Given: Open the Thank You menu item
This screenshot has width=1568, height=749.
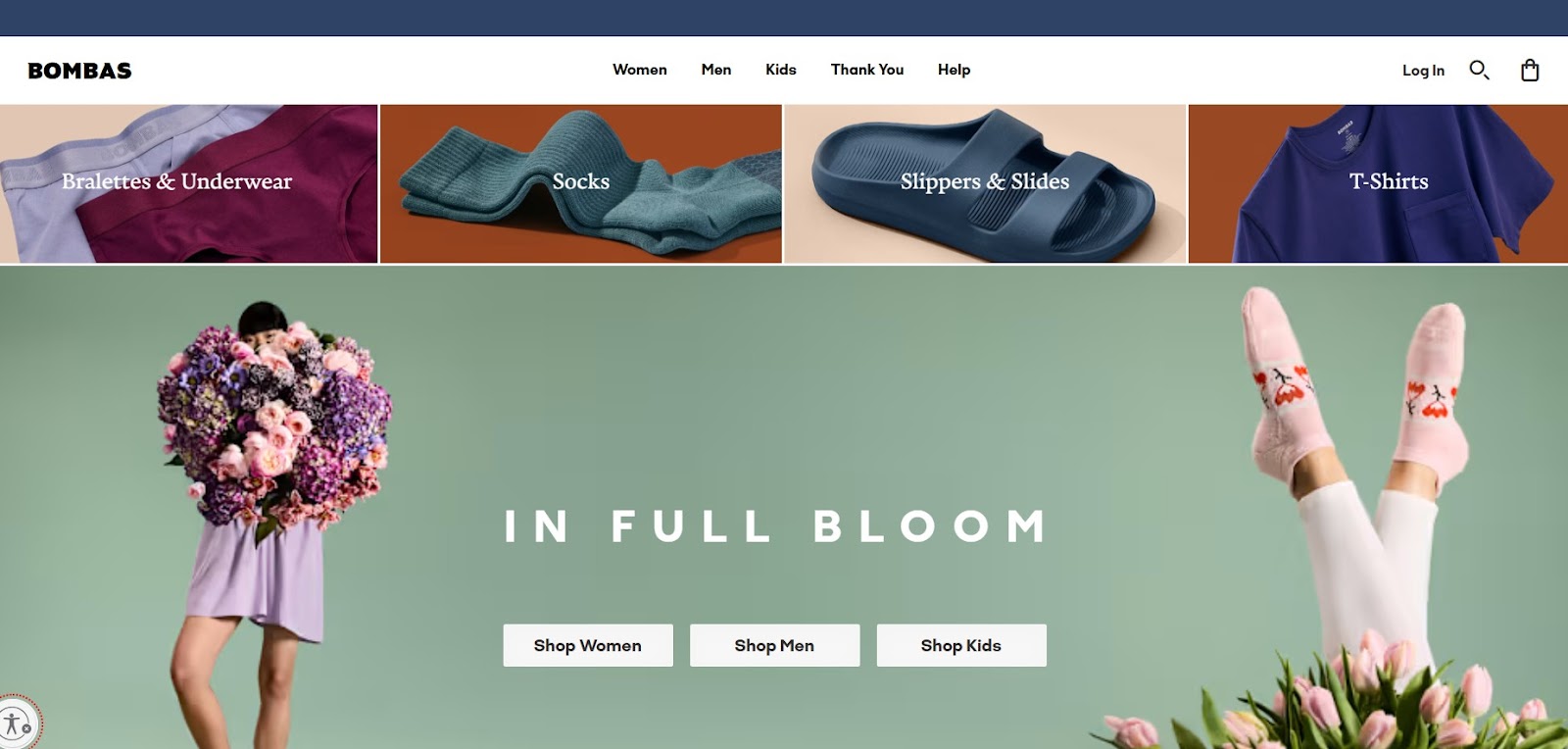Looking at the screenshot, I should coord(867,70).
